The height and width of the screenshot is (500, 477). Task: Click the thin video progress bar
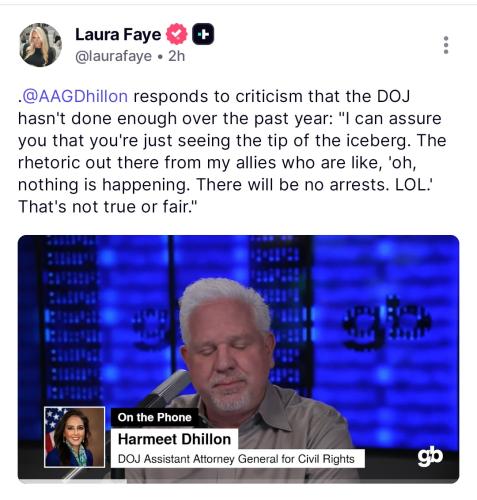(238, 482)
